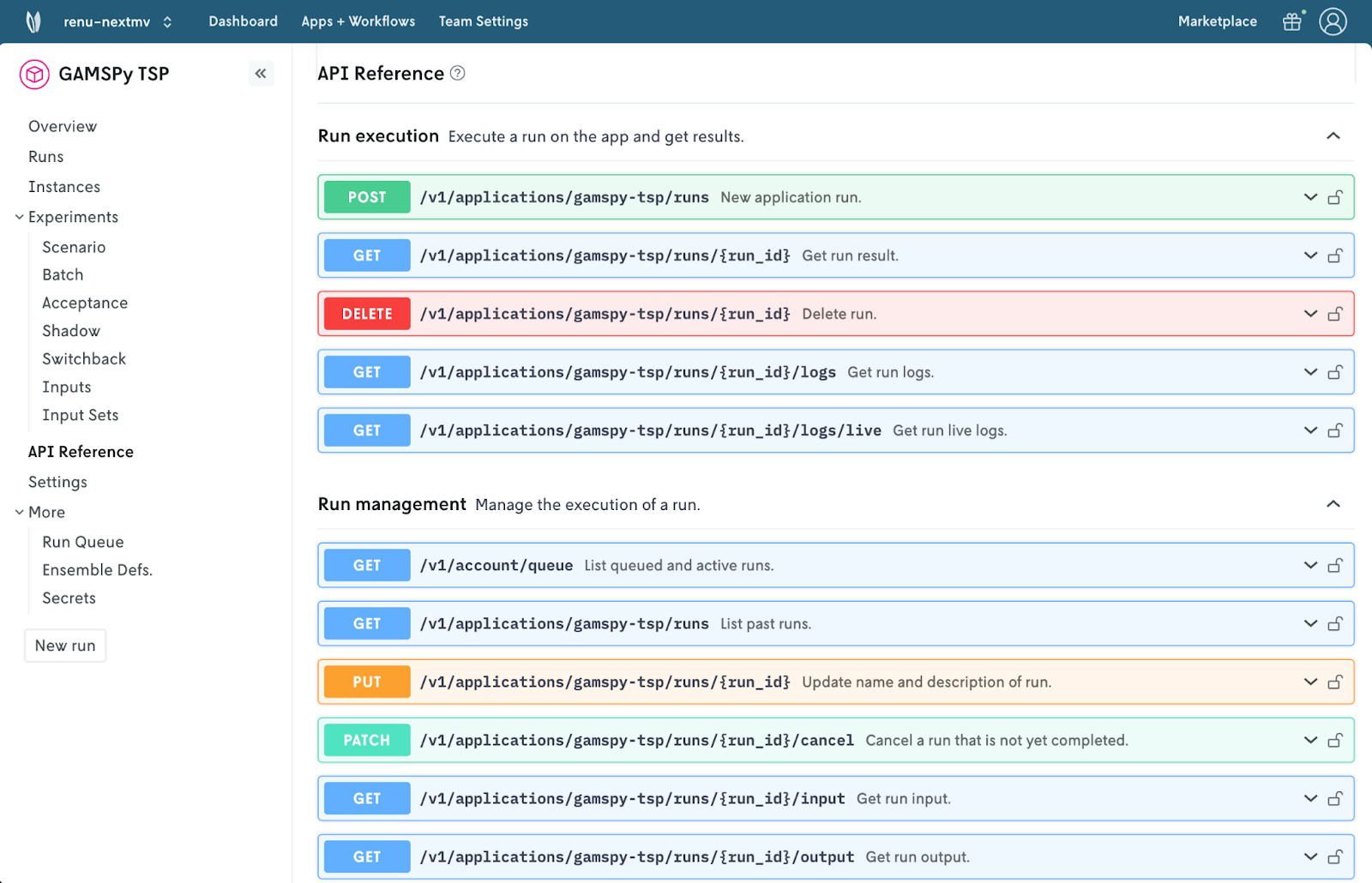The width and height of the screenshot is (1372, 883).
Task: Click the PATCH method badge
Action: coord(367,740)
